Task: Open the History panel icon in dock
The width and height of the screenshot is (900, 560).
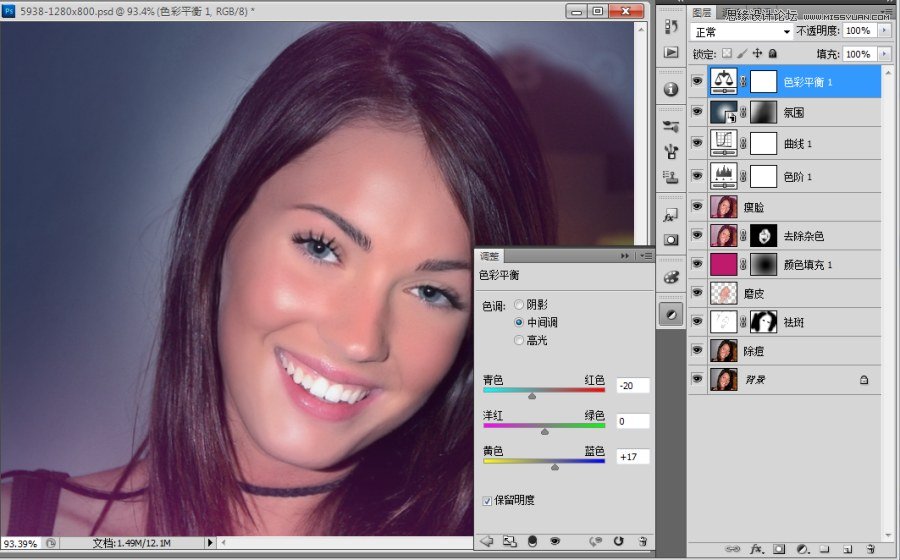Action: pos(670,26)
